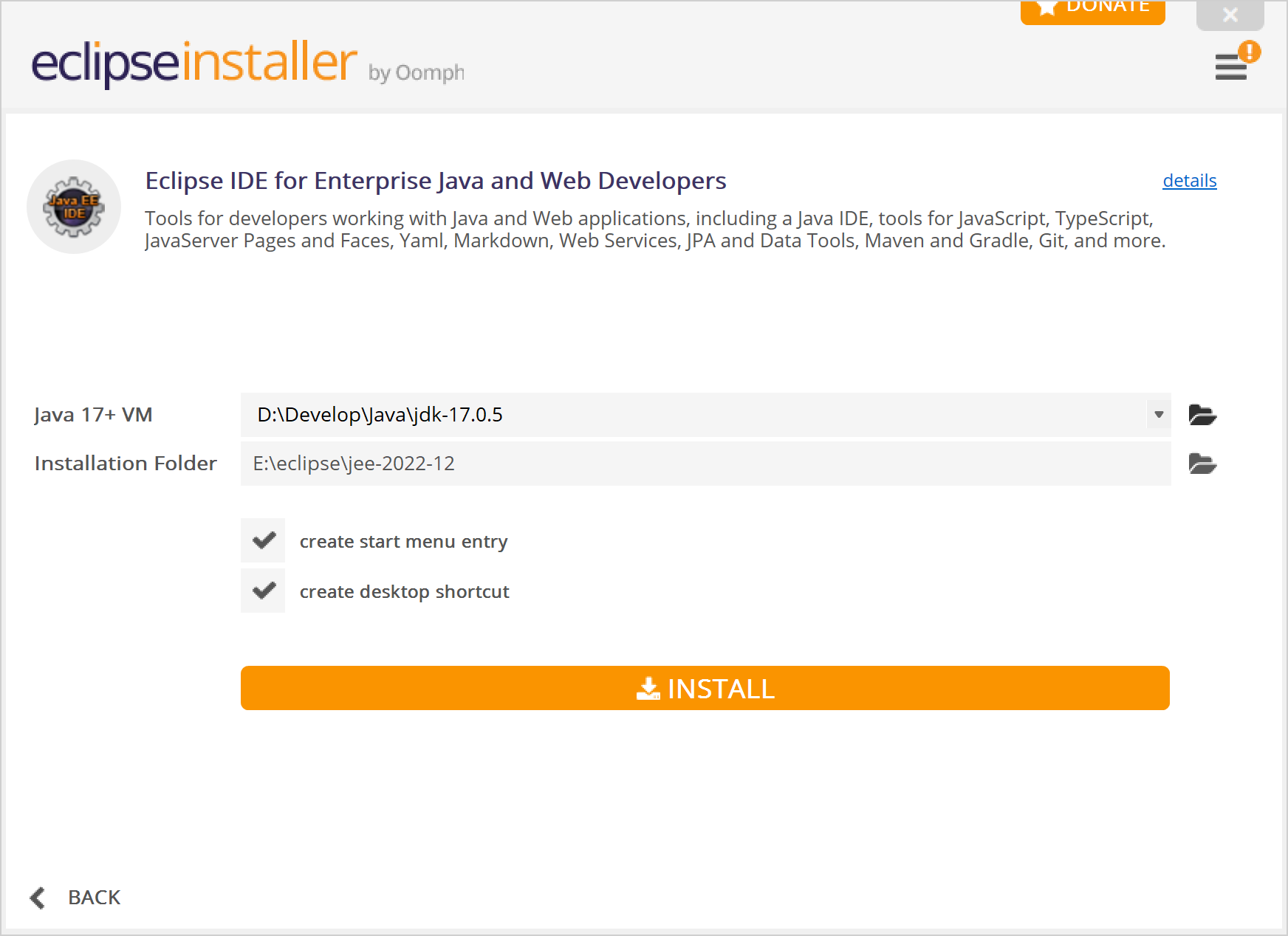
Task: Toggle create start menu entry checkbox
Action: pyautogui.click(x=263, y=540)
